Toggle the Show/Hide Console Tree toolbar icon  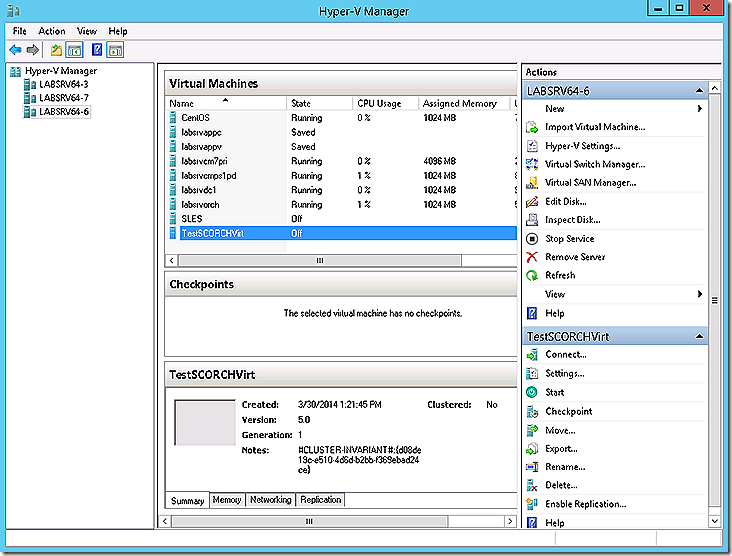[74, 49]
